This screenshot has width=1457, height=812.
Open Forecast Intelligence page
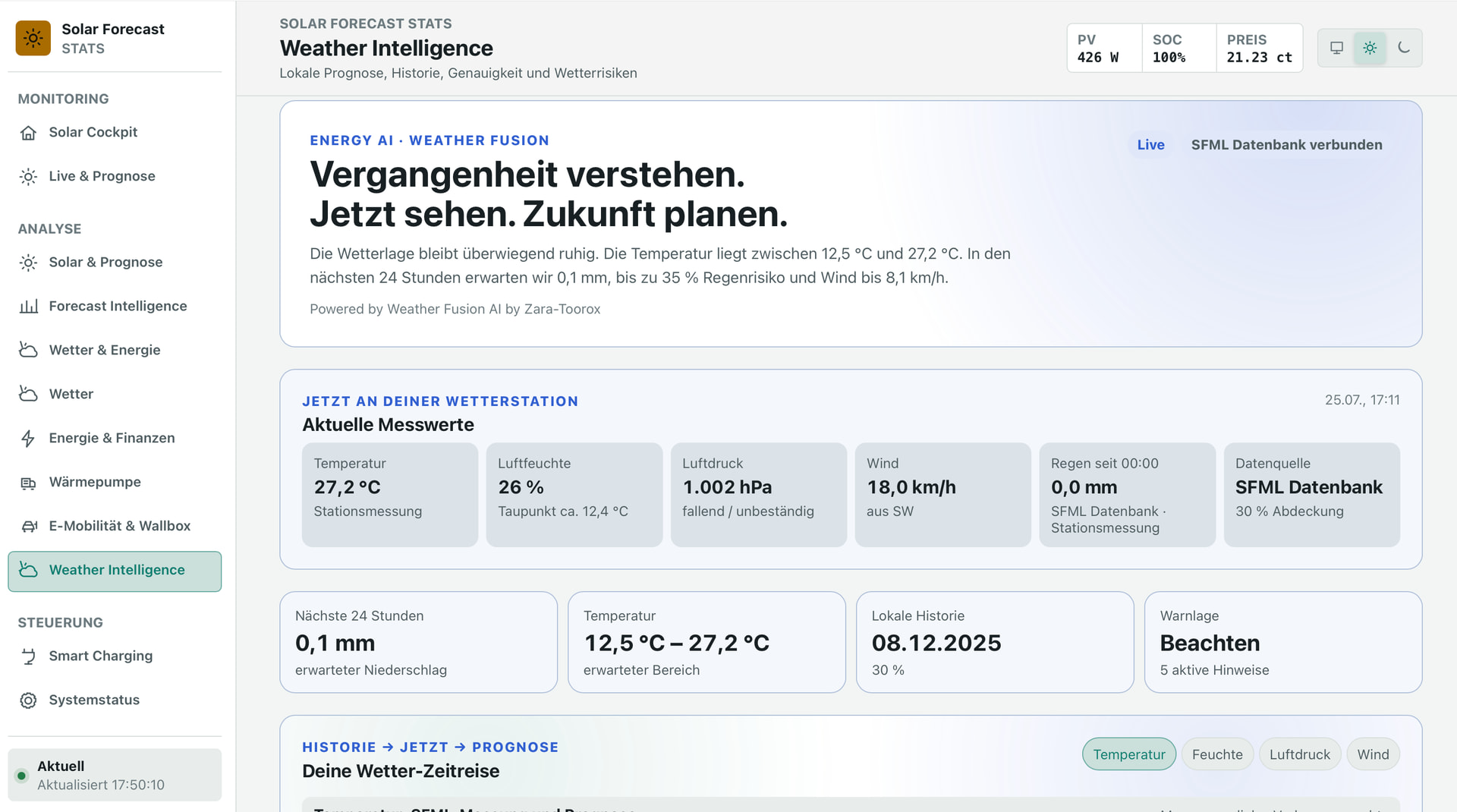tap(115, 307)
